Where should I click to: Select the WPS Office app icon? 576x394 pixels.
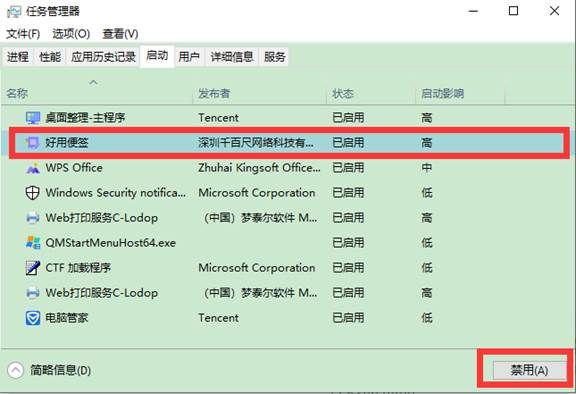point(33,168)
